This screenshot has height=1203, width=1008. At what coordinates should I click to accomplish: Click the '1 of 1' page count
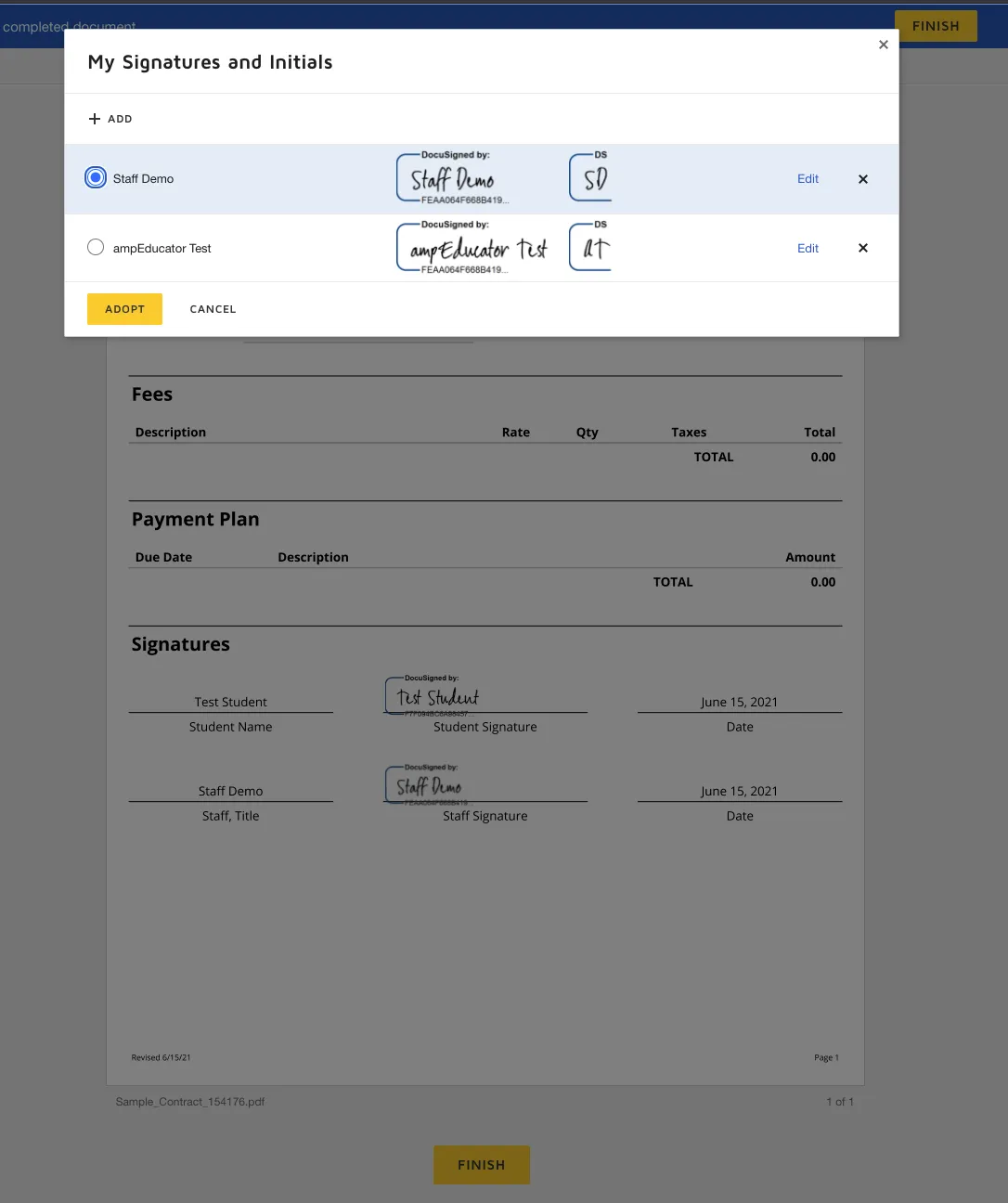coord(840,1102)
